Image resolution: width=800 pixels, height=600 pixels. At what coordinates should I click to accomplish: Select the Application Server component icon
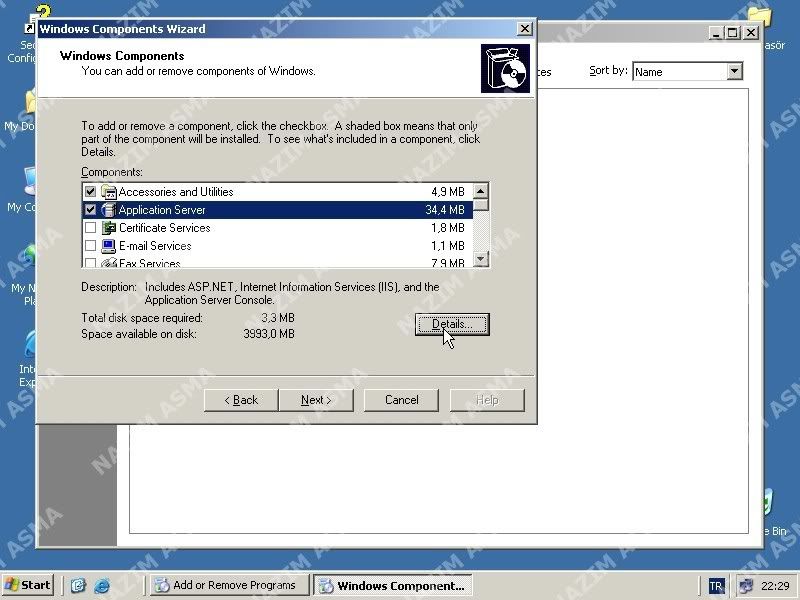109,210
